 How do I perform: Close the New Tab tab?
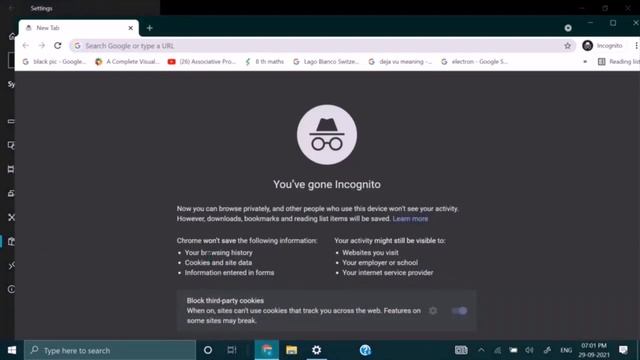pyautogui.click(x=131, y=28)
